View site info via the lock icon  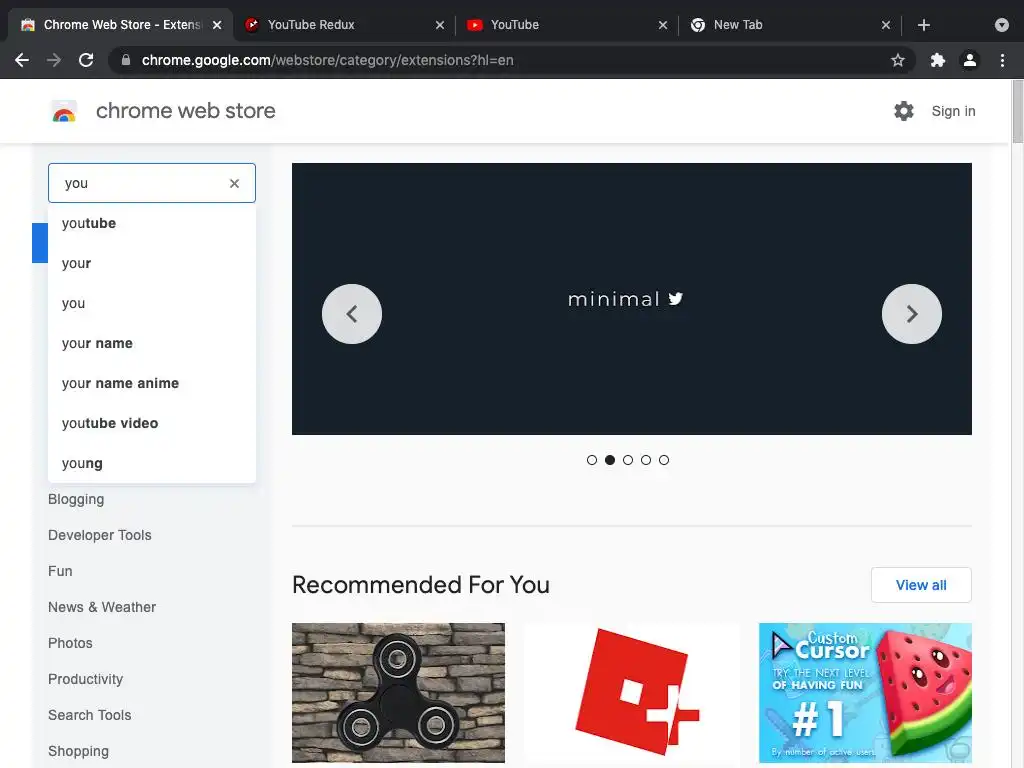click(126, 60)
